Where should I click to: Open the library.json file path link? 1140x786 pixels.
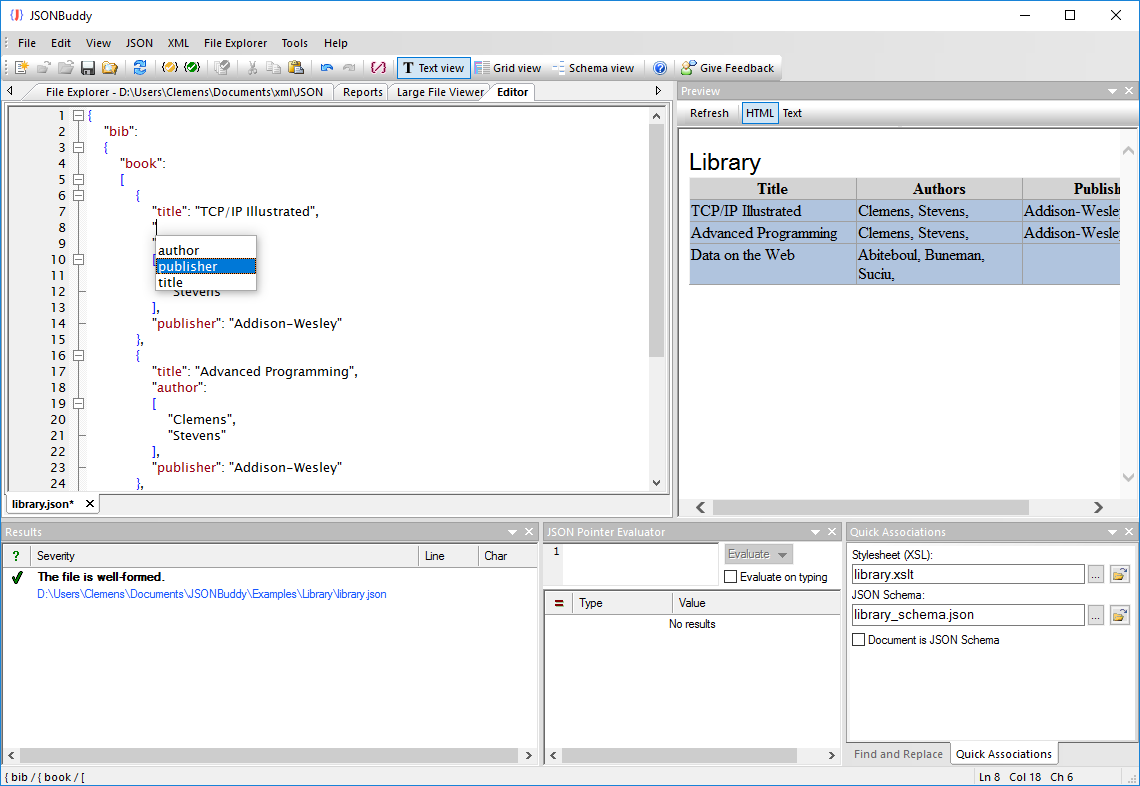pos(212,594)
